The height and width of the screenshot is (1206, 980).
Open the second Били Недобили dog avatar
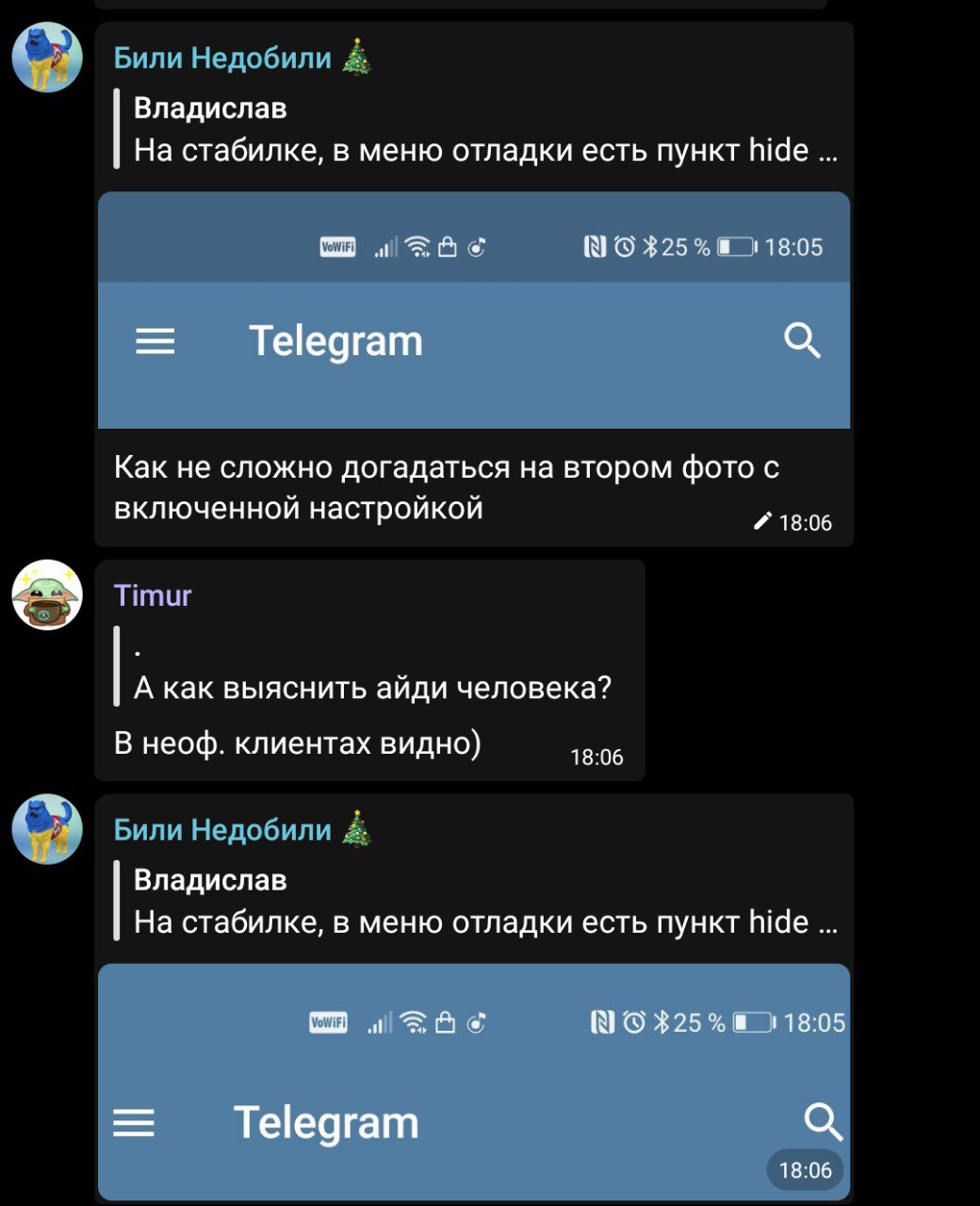(47, 829)
